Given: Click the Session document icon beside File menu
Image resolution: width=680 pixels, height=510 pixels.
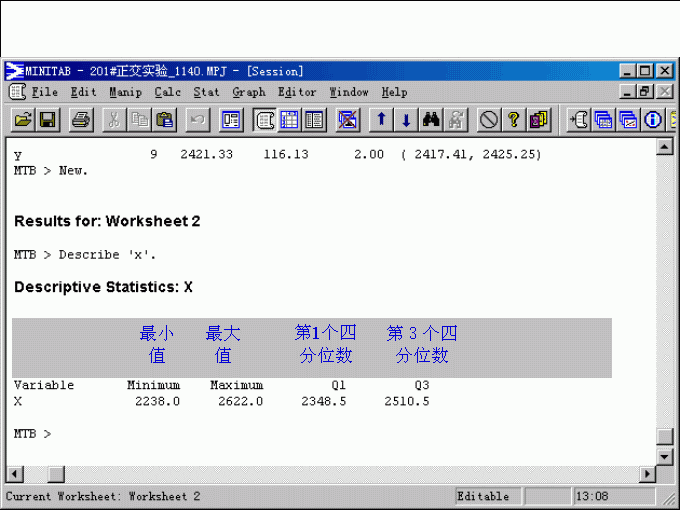Looking at the screenshot, I should (x=16, y=92).
